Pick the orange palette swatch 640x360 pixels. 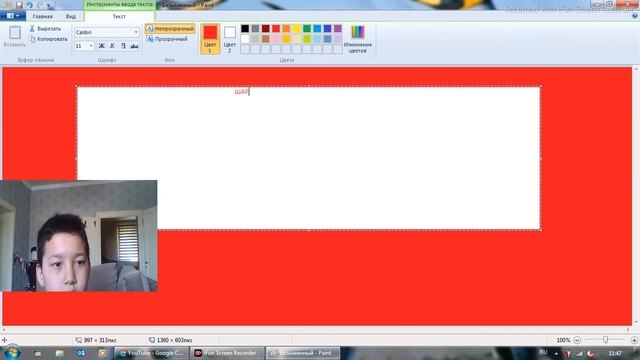(286, 29)
